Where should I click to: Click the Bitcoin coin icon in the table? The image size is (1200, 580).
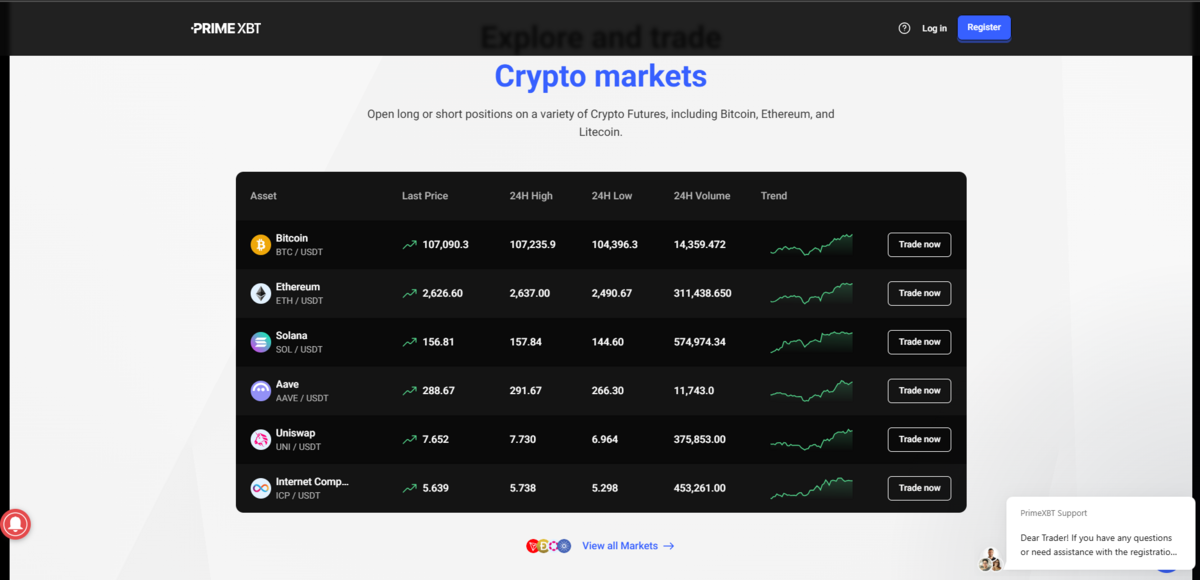point(260,244)
